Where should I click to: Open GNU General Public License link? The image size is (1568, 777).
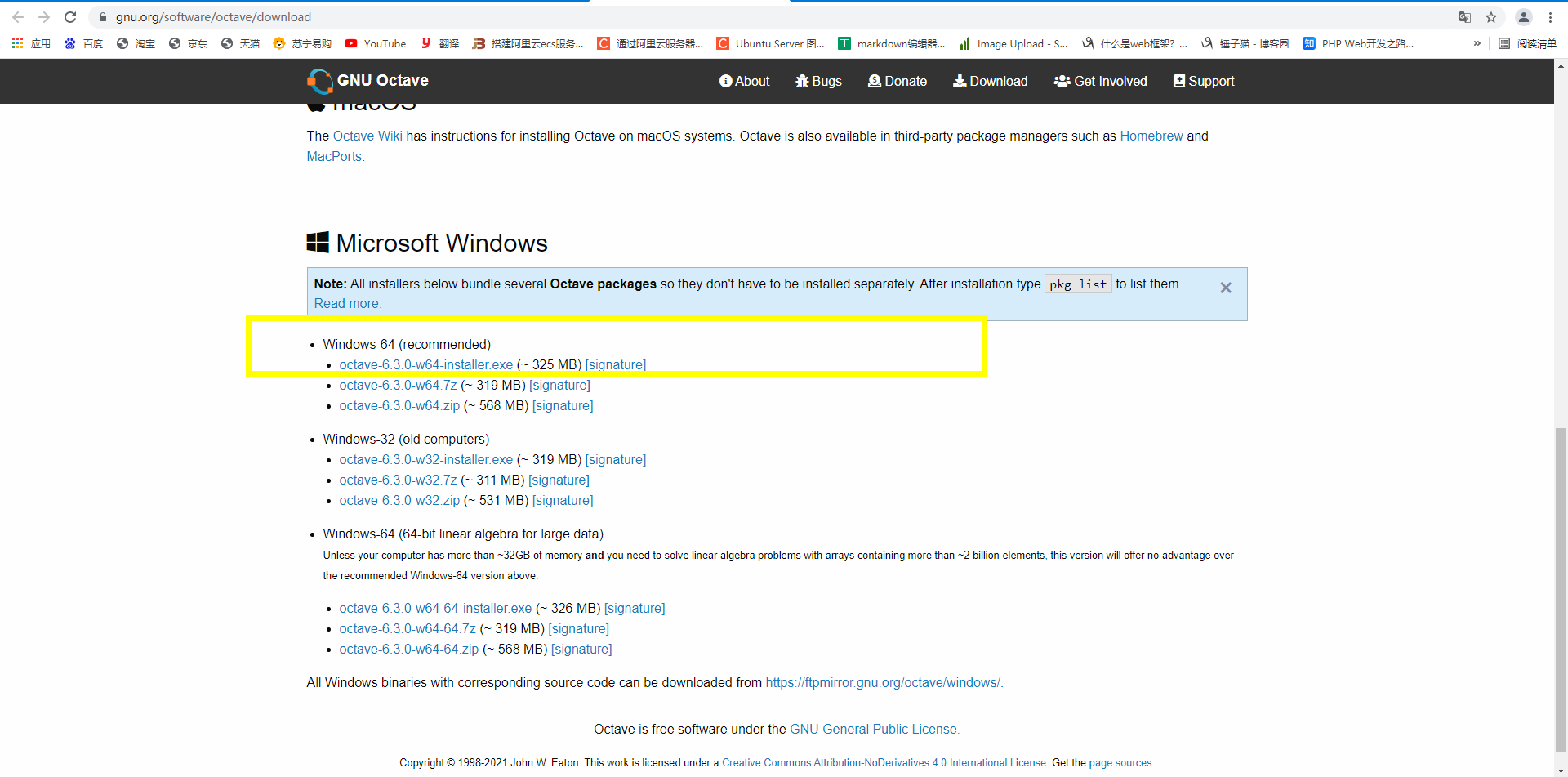point(874,729)
